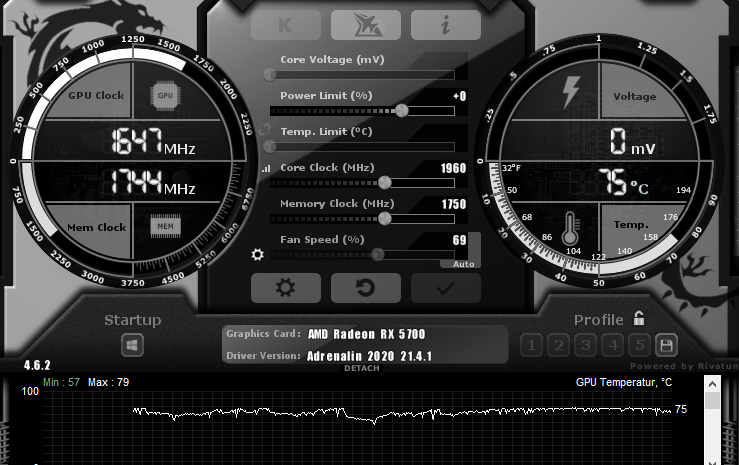739x465 pixels.
Task: Save profile with the floppy disk icon
Action: pos(666,346)
